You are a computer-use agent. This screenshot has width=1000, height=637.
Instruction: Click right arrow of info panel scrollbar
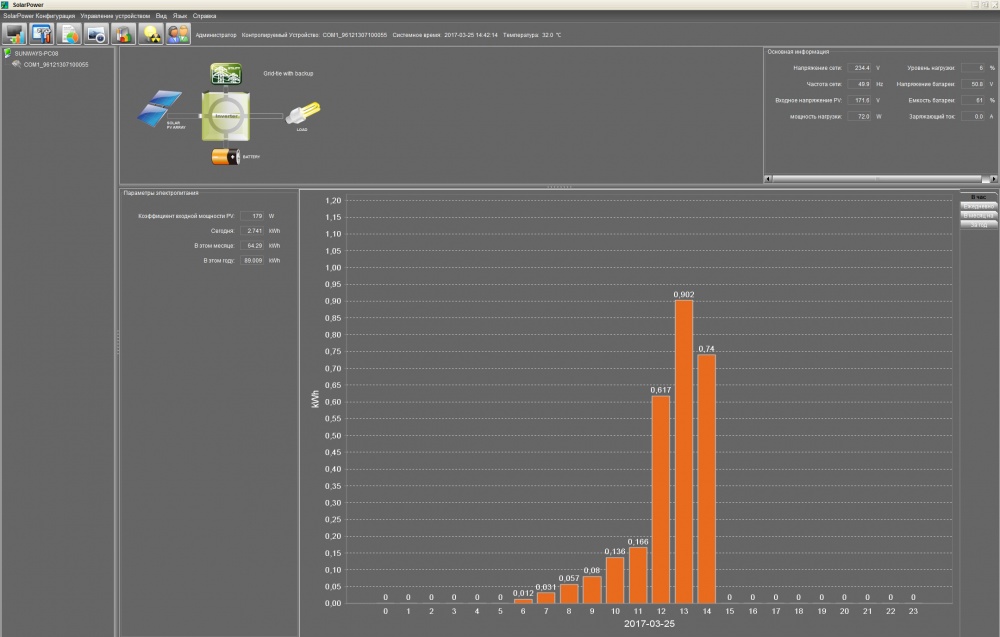click(x=992, y=179)
